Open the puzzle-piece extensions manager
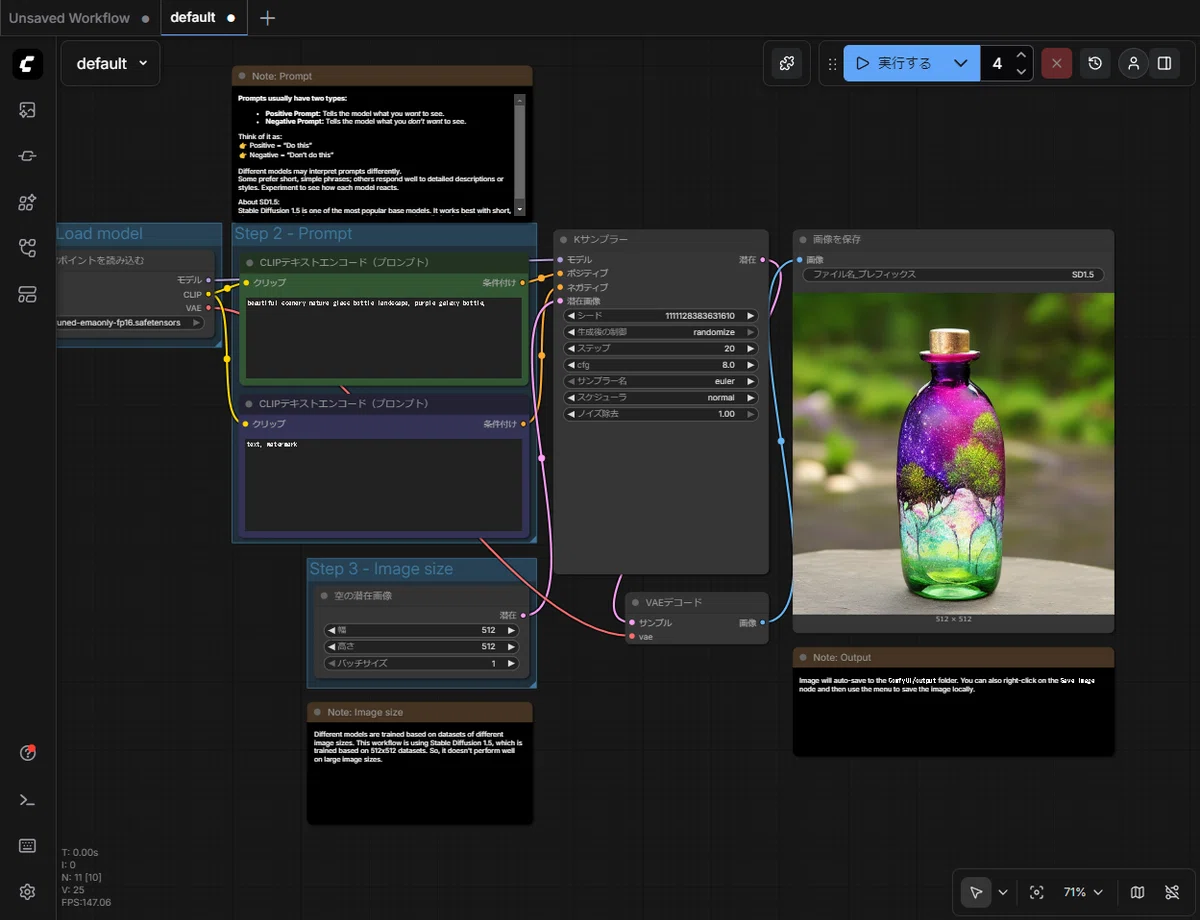 pos(787,63)
